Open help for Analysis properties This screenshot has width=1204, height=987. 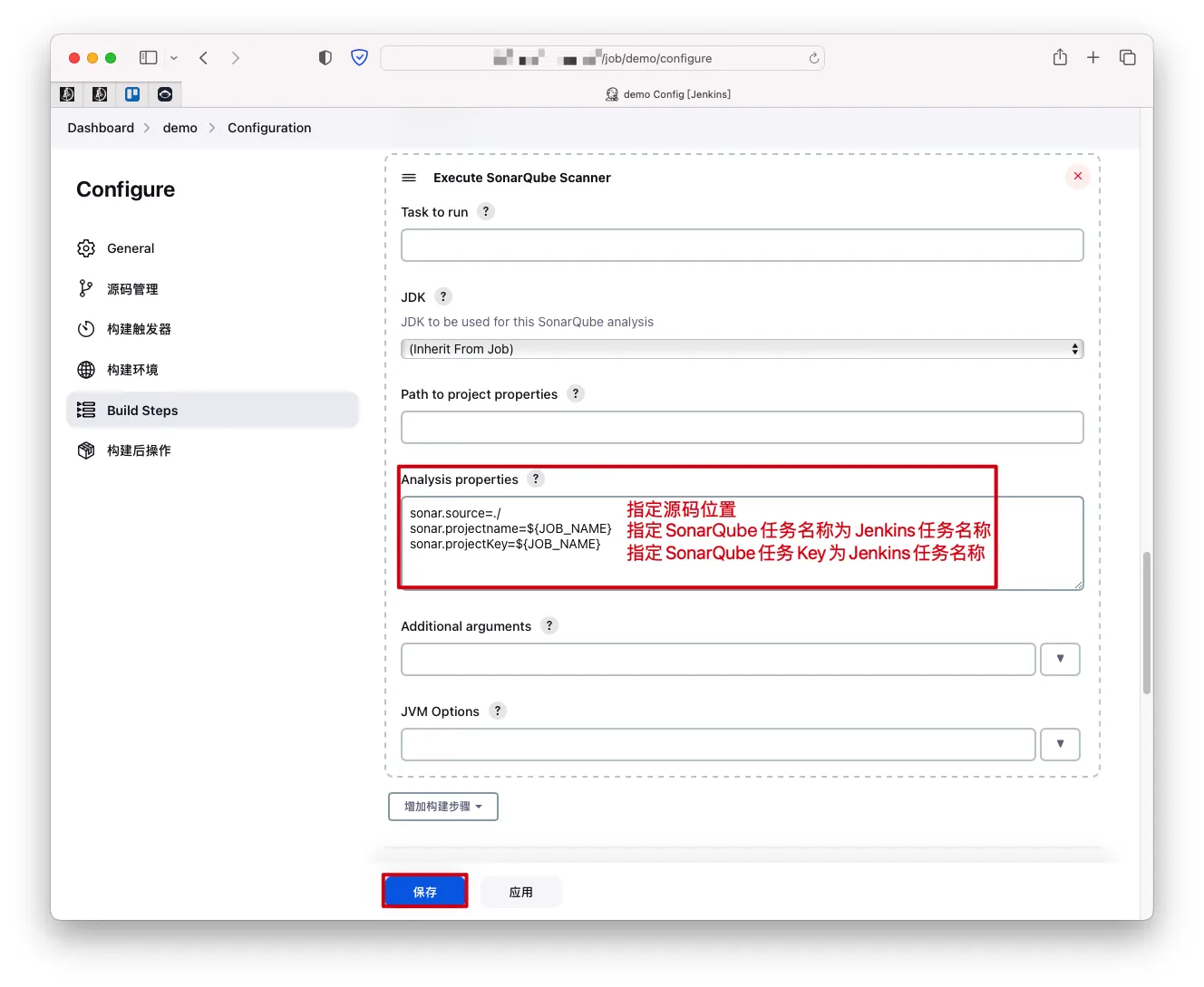pyautogui.click(x=536, y=479)
